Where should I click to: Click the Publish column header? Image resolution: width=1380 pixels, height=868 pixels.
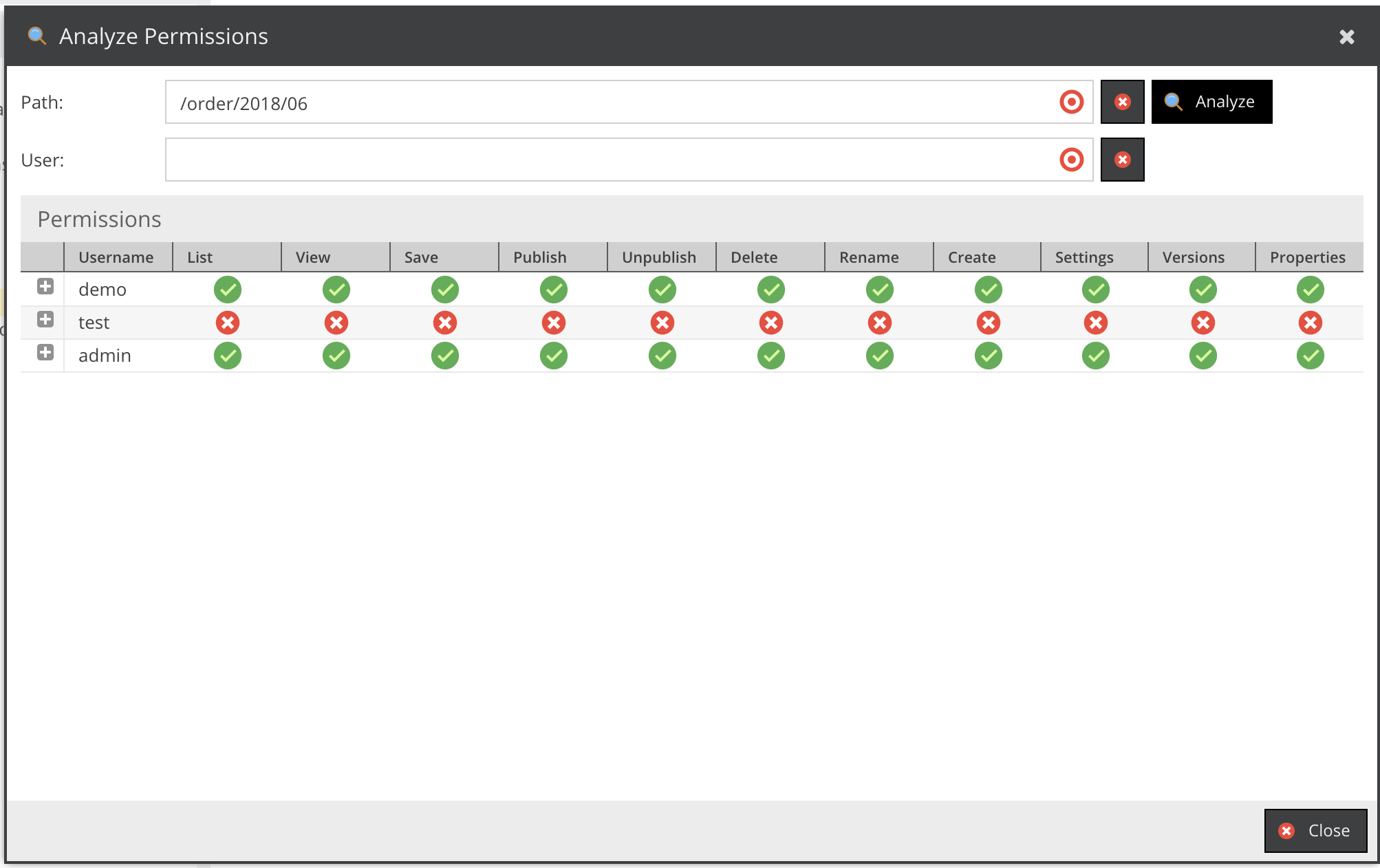point(552,257)
